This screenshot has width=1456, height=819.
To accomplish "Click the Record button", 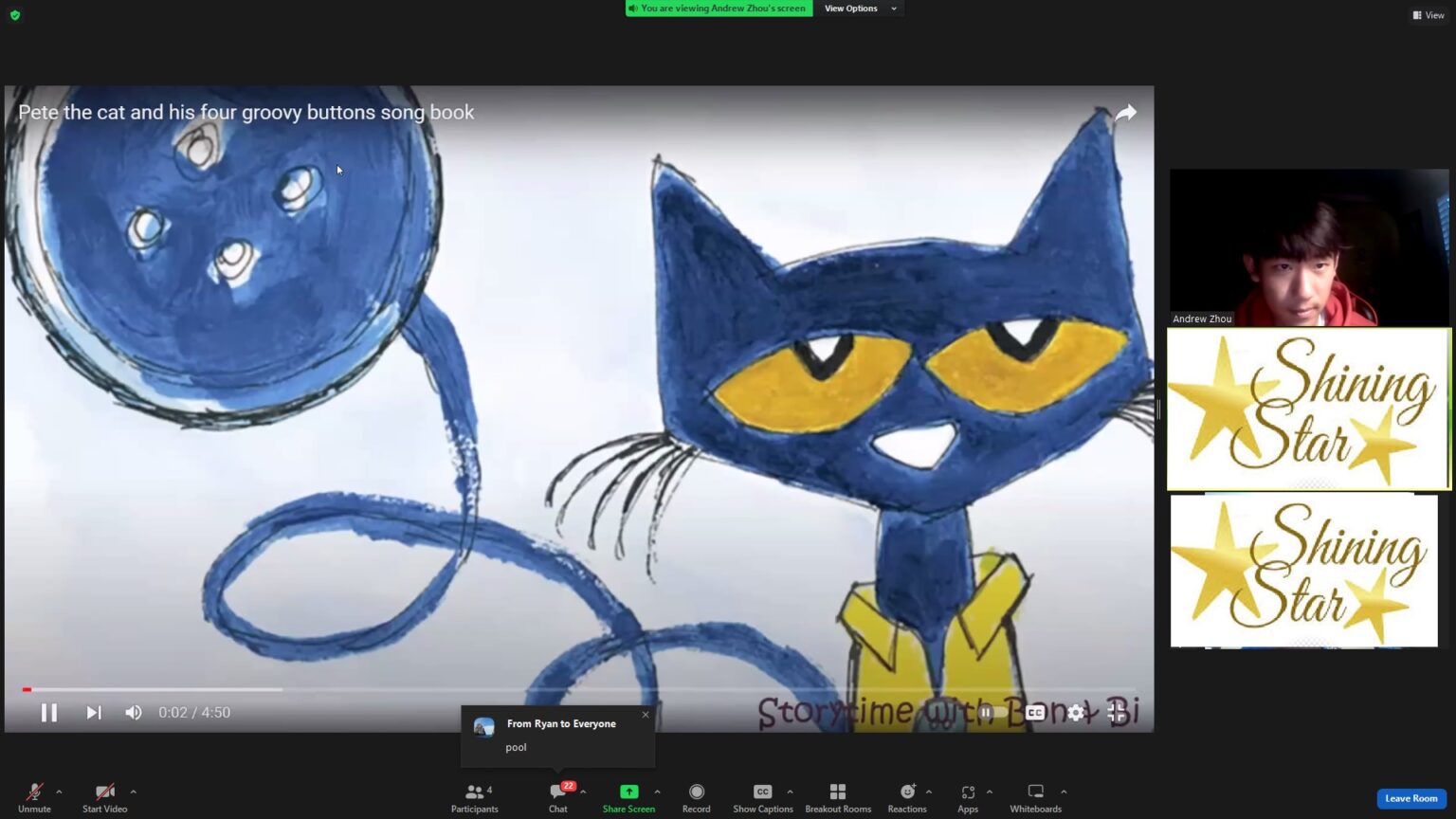I will pos(696,797).
